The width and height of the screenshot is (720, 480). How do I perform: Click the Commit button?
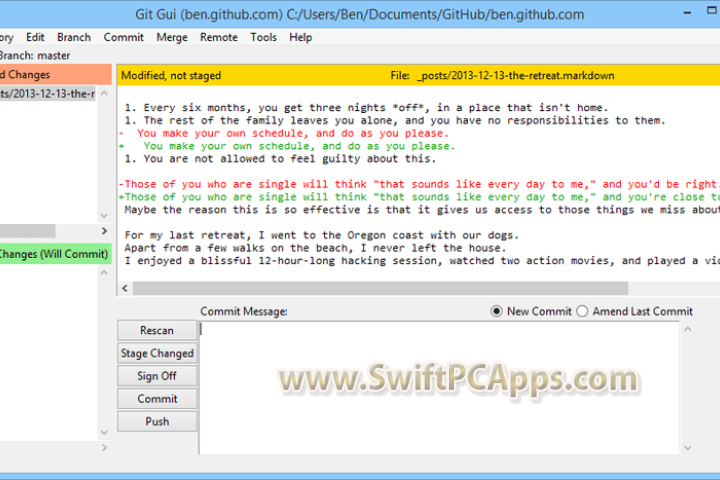157,399
